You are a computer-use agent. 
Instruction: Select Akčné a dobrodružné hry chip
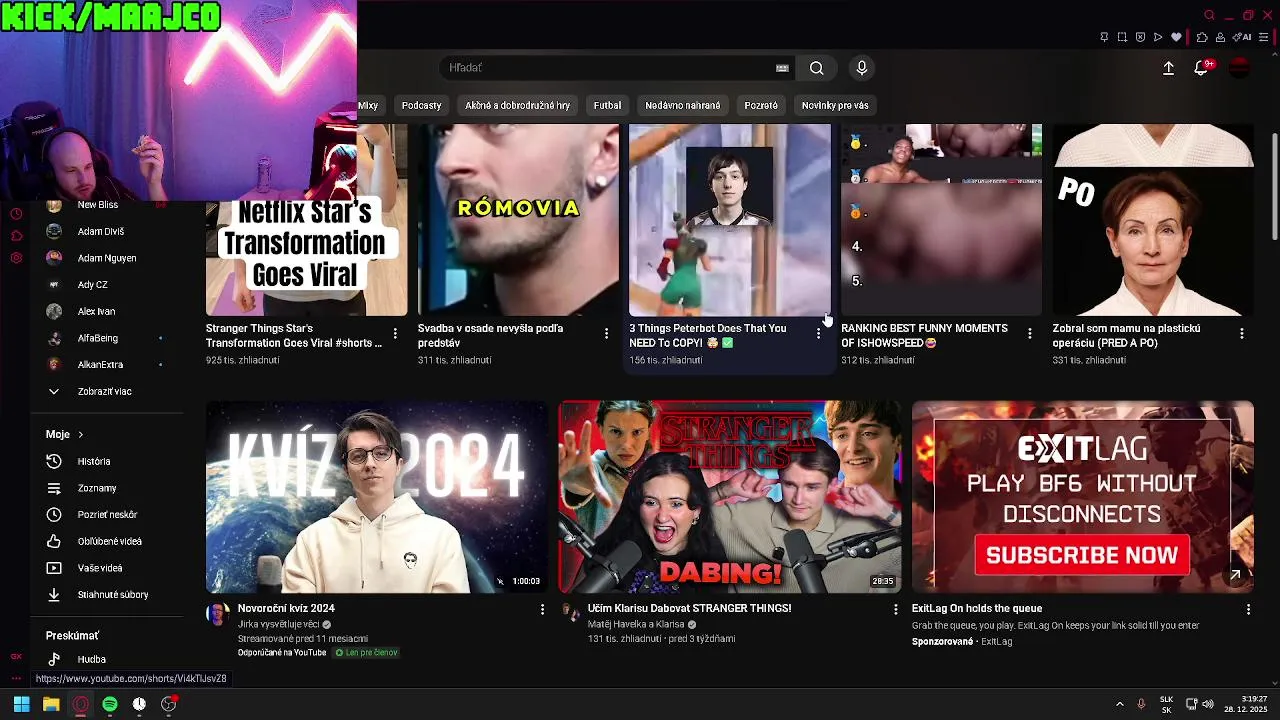point(517,105)
